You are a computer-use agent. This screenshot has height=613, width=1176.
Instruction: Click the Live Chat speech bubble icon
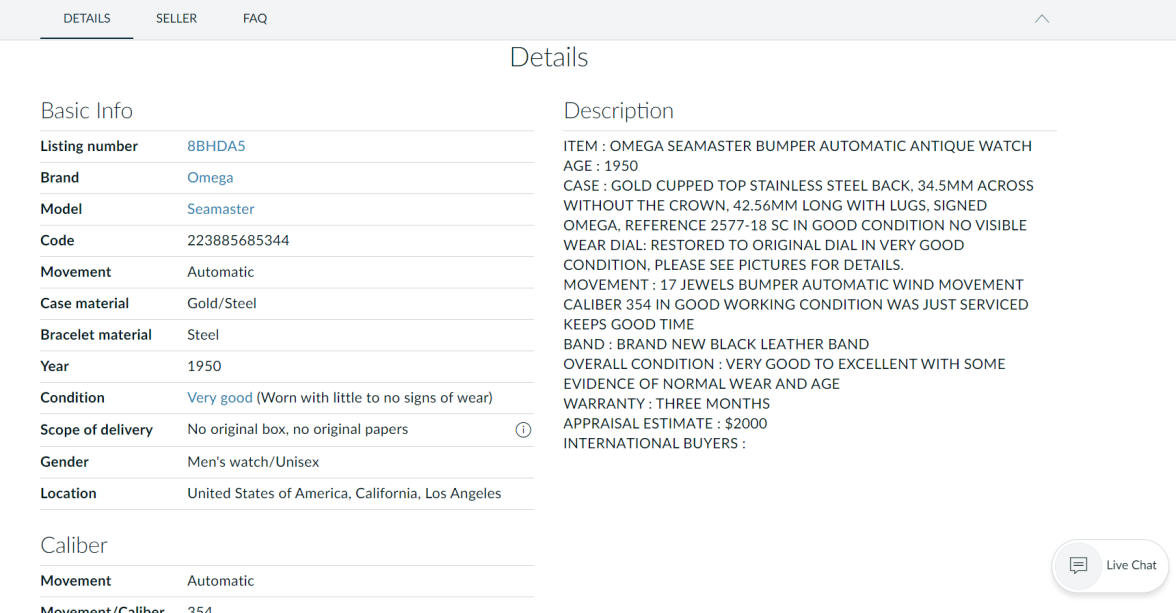pos(1077,565)
